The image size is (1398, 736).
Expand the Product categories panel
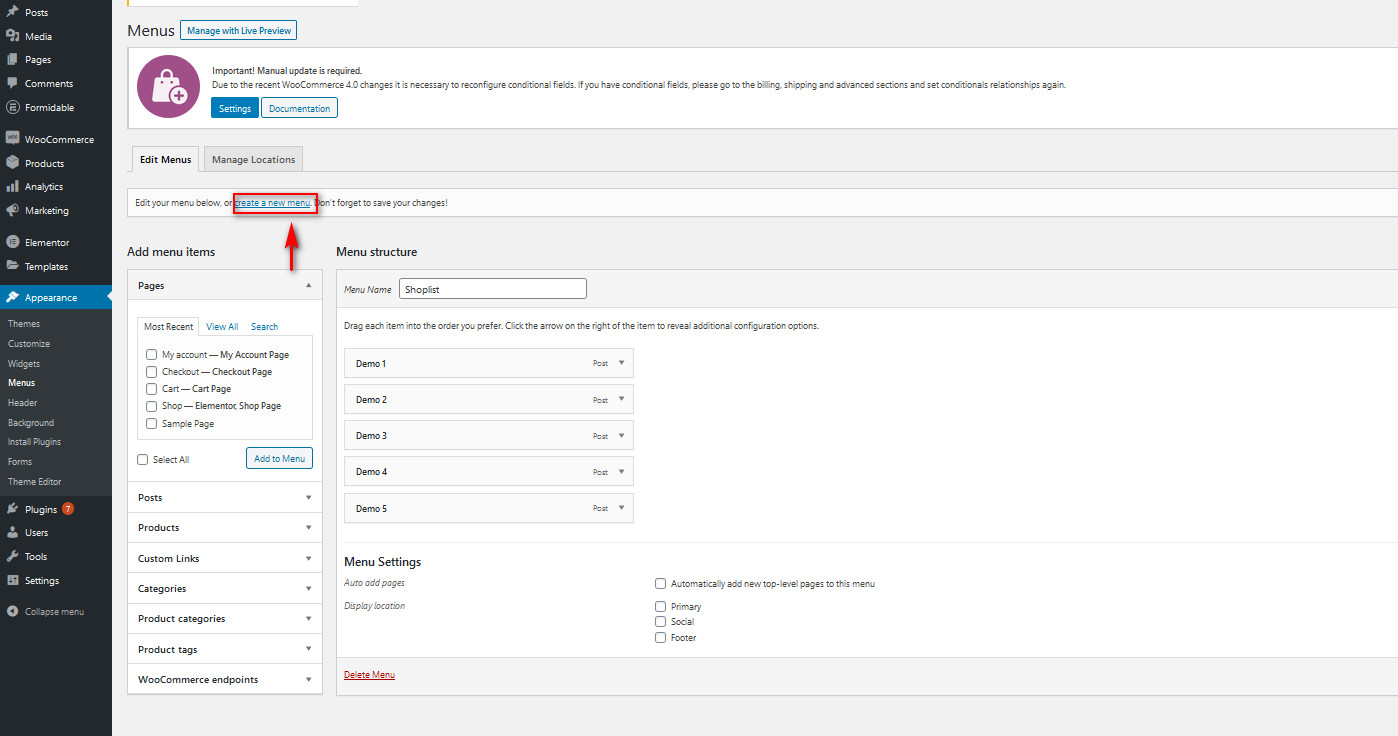308,618
